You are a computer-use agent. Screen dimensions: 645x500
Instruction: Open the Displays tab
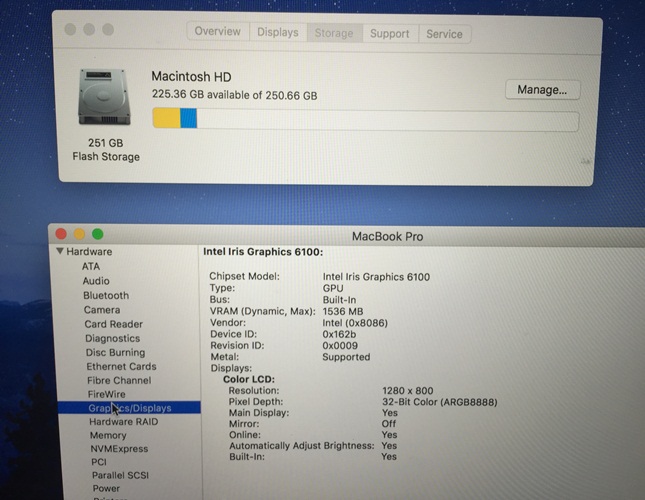coord(278,32)
